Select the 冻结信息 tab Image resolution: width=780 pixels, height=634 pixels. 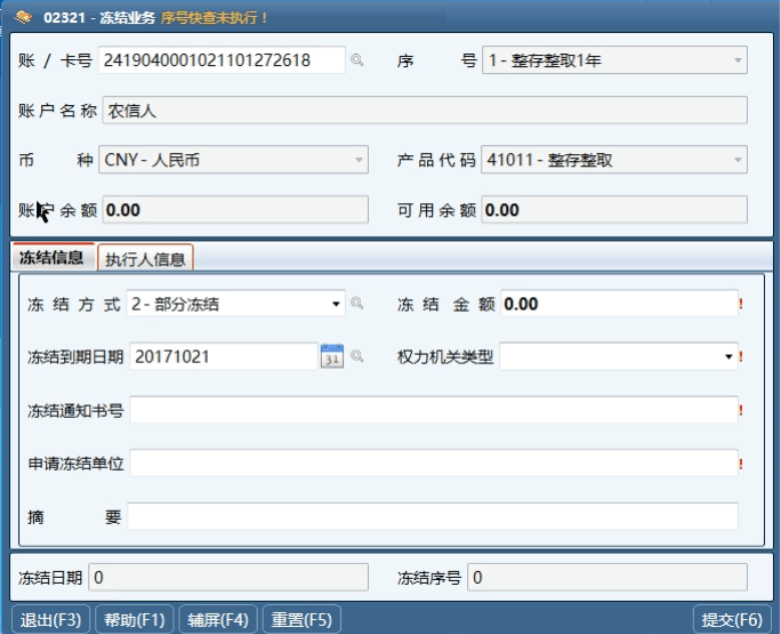click(x=52, y=258)
